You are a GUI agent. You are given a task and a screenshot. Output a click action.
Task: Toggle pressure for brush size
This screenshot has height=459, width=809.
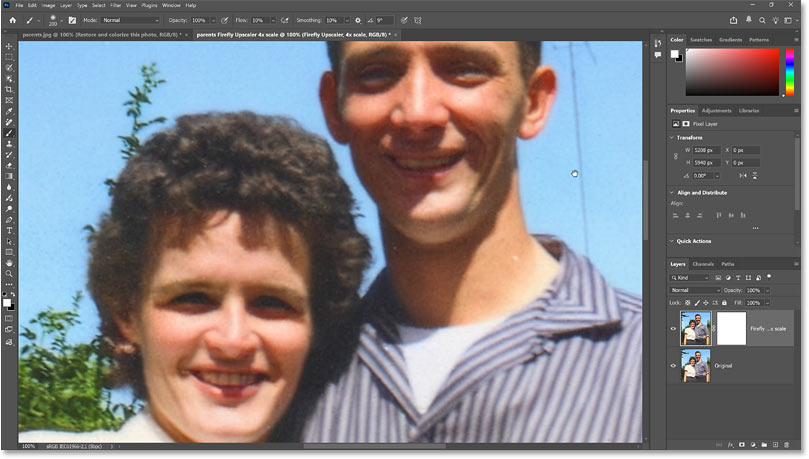[x=404, y=21]
